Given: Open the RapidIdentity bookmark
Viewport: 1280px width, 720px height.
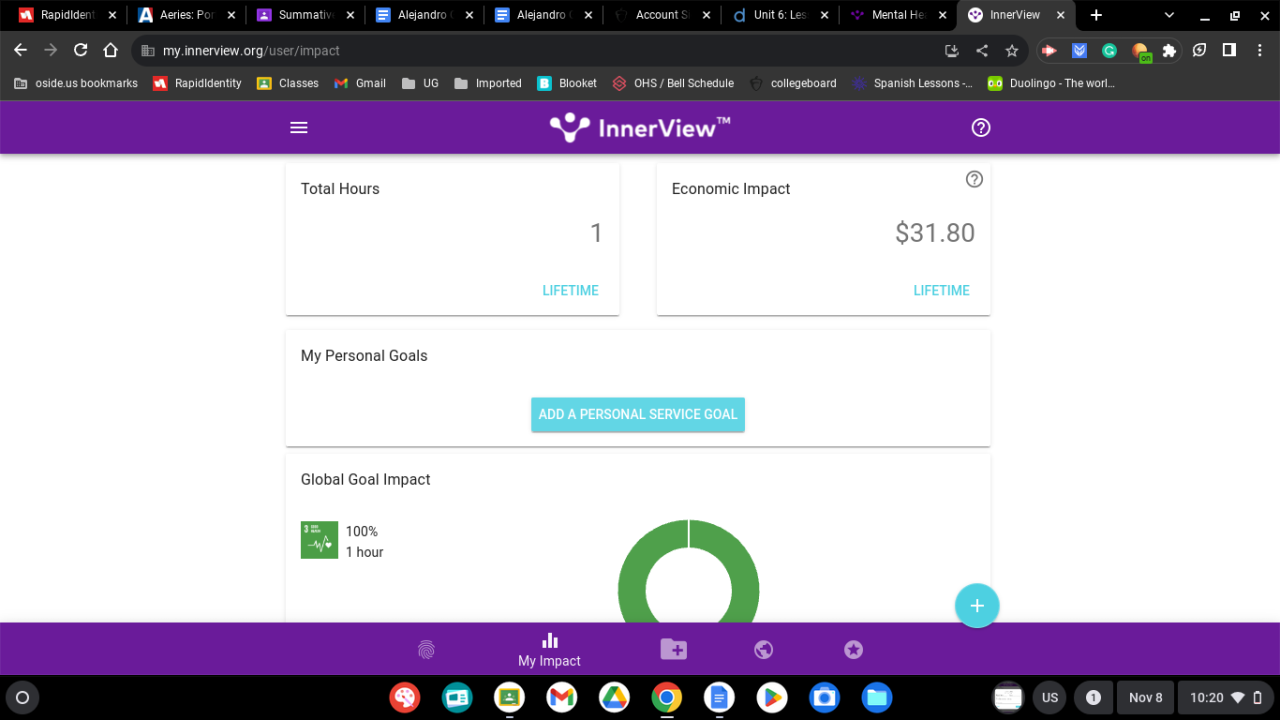Looking at the screenshot, I should (x=197, y=83).
